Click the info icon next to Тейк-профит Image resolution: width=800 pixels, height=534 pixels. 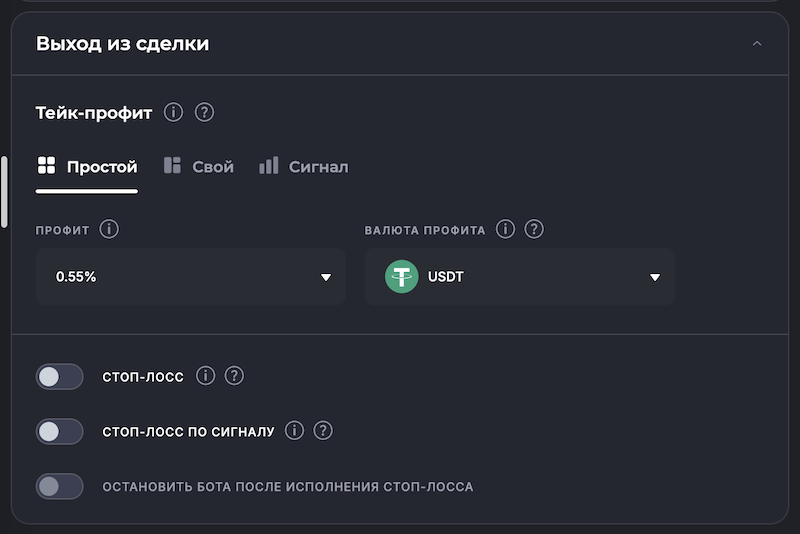click(173, 112)
